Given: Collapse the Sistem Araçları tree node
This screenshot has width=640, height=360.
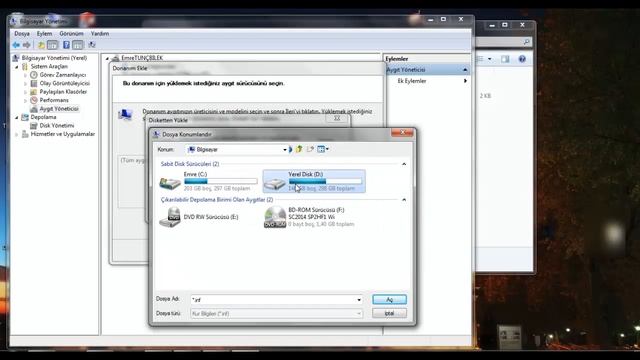Looking at the screenshot, I should pyautogui.click(x=17, y=67).
